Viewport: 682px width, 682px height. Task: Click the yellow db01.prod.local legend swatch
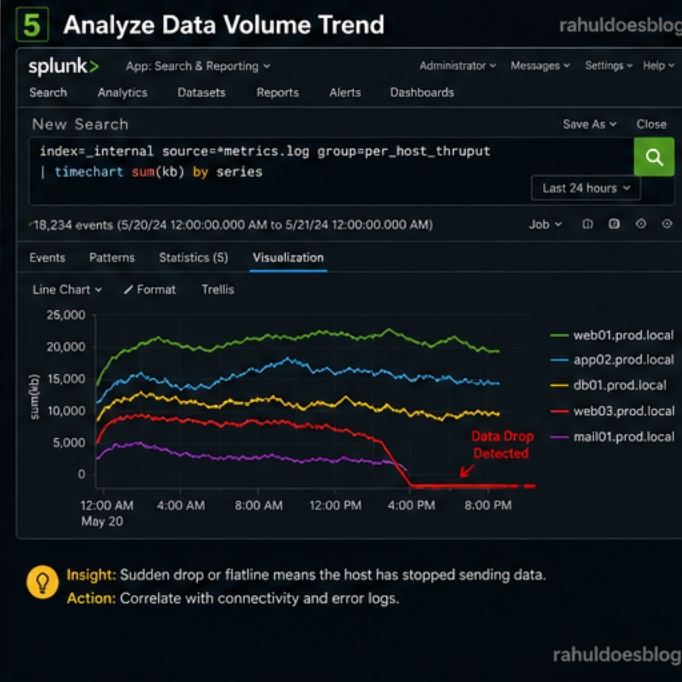[559, 385]
